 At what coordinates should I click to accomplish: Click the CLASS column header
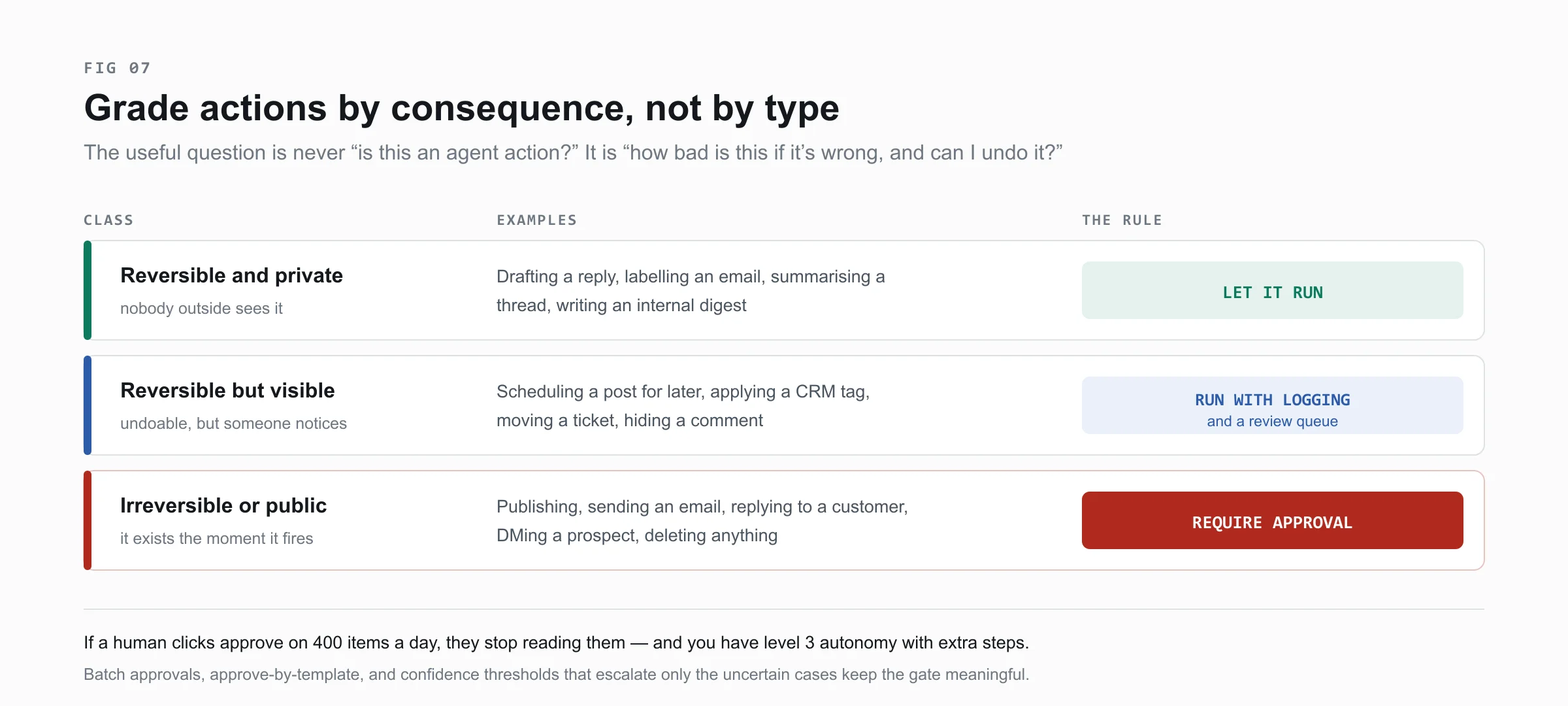108,220
